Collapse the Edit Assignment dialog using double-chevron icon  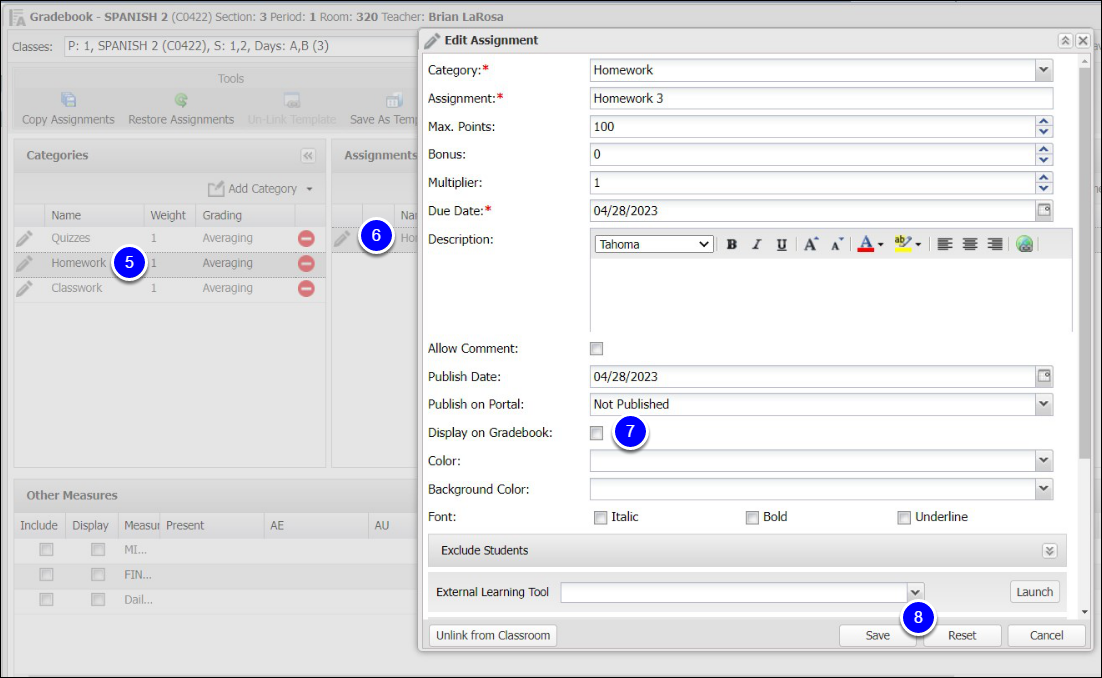tap(1065, 41)
